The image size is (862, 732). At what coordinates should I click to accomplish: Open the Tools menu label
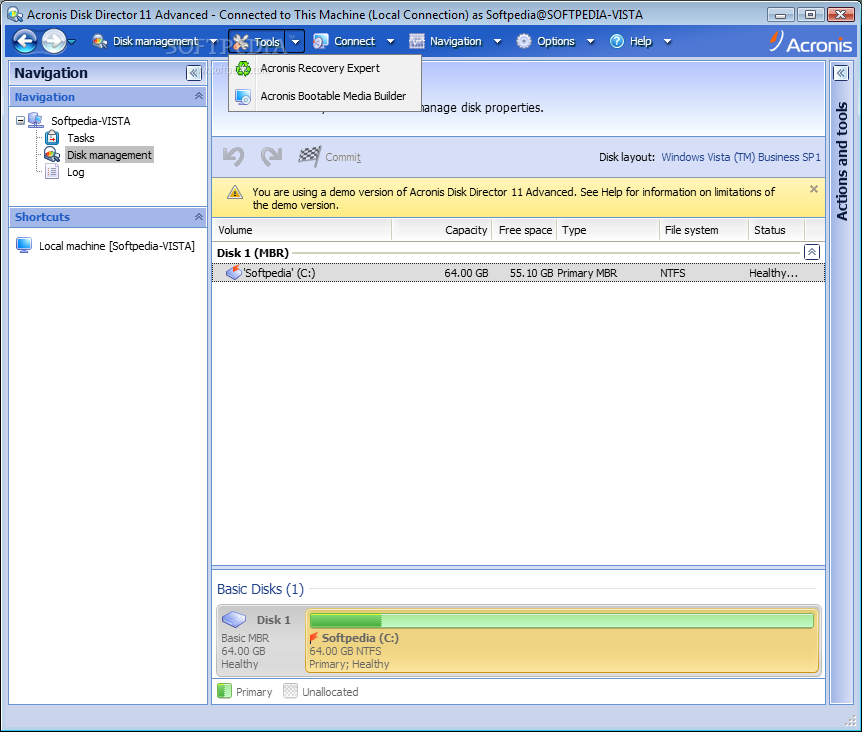(267, 42)
